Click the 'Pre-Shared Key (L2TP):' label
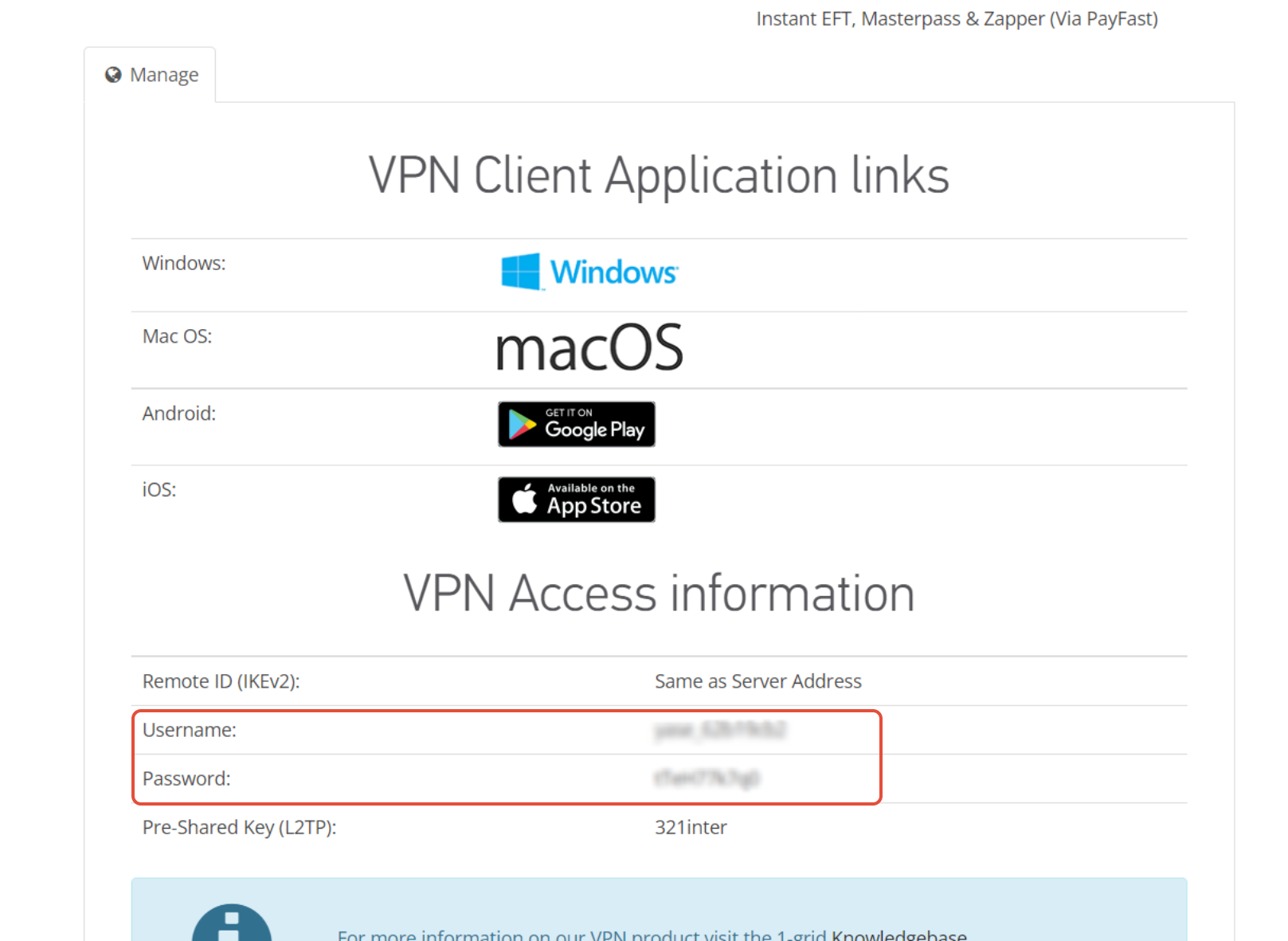The width and height of the screenshot is (1288, 941). [x=240, y=827]
